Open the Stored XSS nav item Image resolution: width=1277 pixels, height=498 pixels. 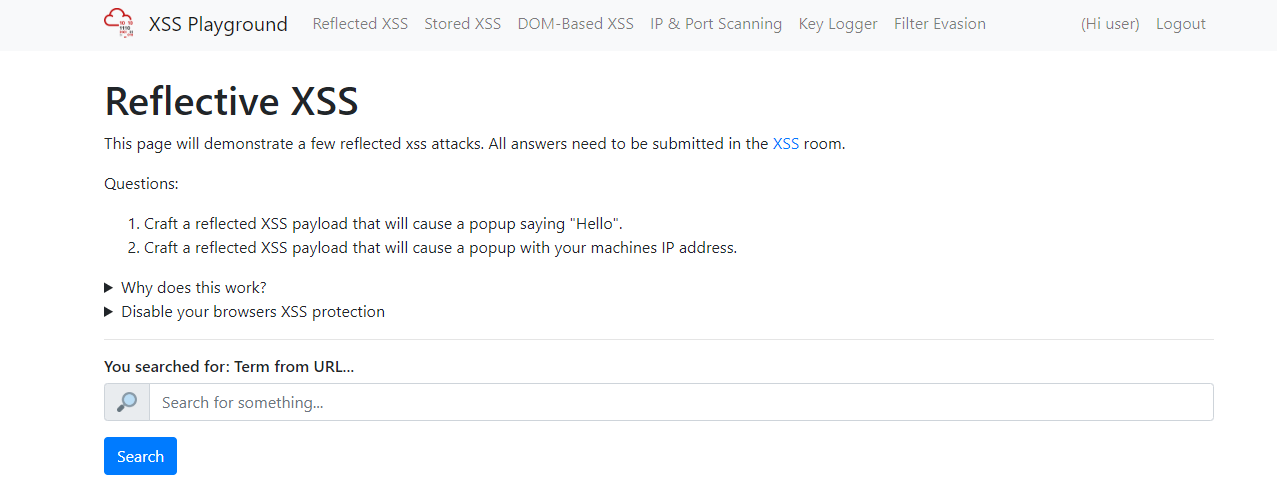[462, 24]
